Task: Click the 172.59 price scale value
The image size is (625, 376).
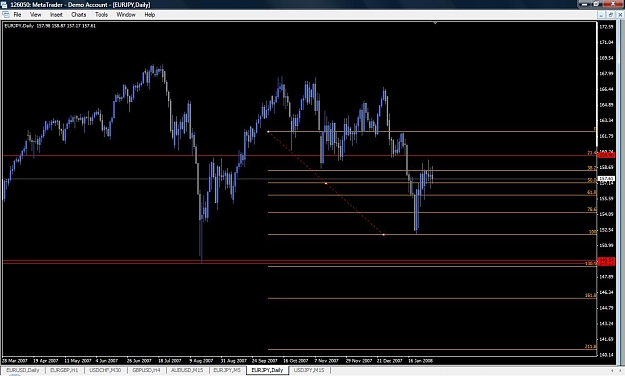Action: (606, 27)
